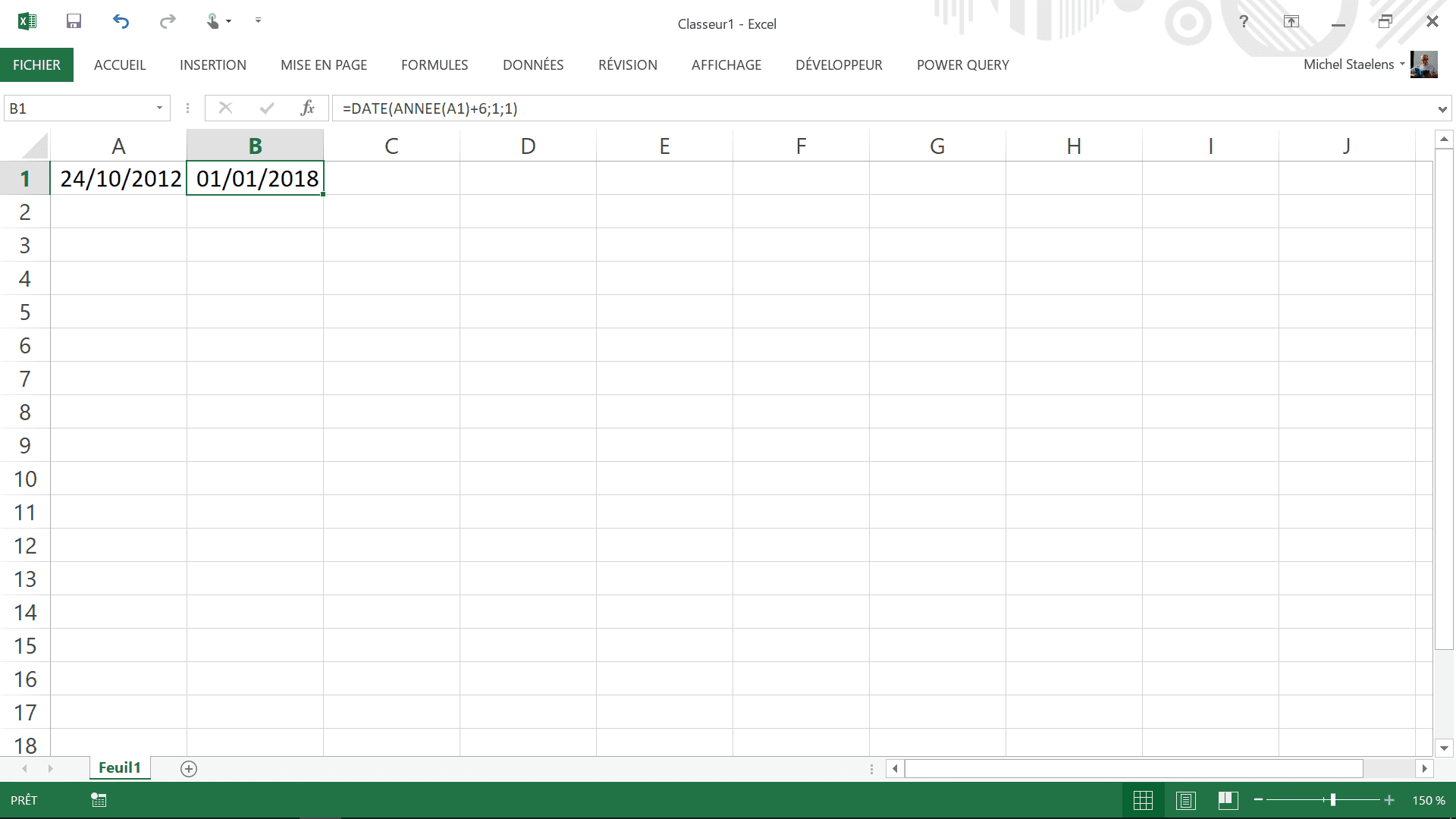Click zoom in plus on zoom slider
Screen dimensions: 1456x819
coord(1389,800)
